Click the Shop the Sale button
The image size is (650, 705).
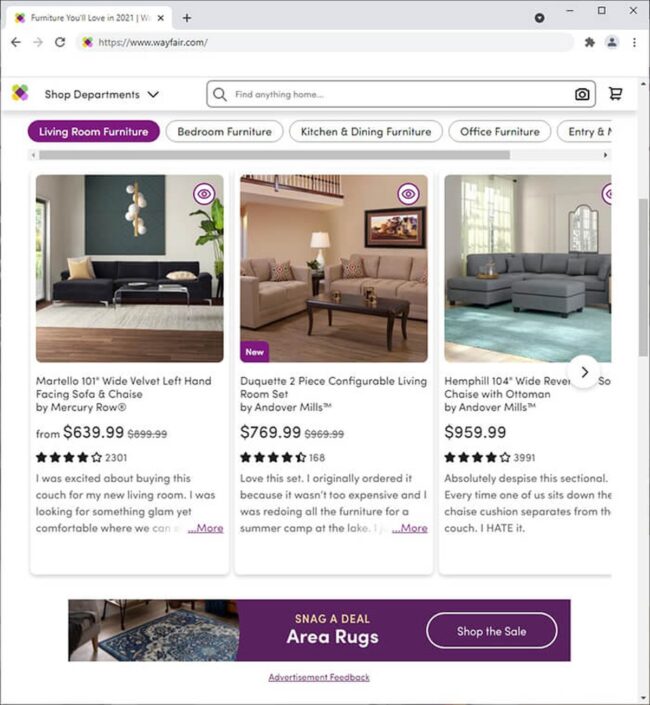(491, 631)
